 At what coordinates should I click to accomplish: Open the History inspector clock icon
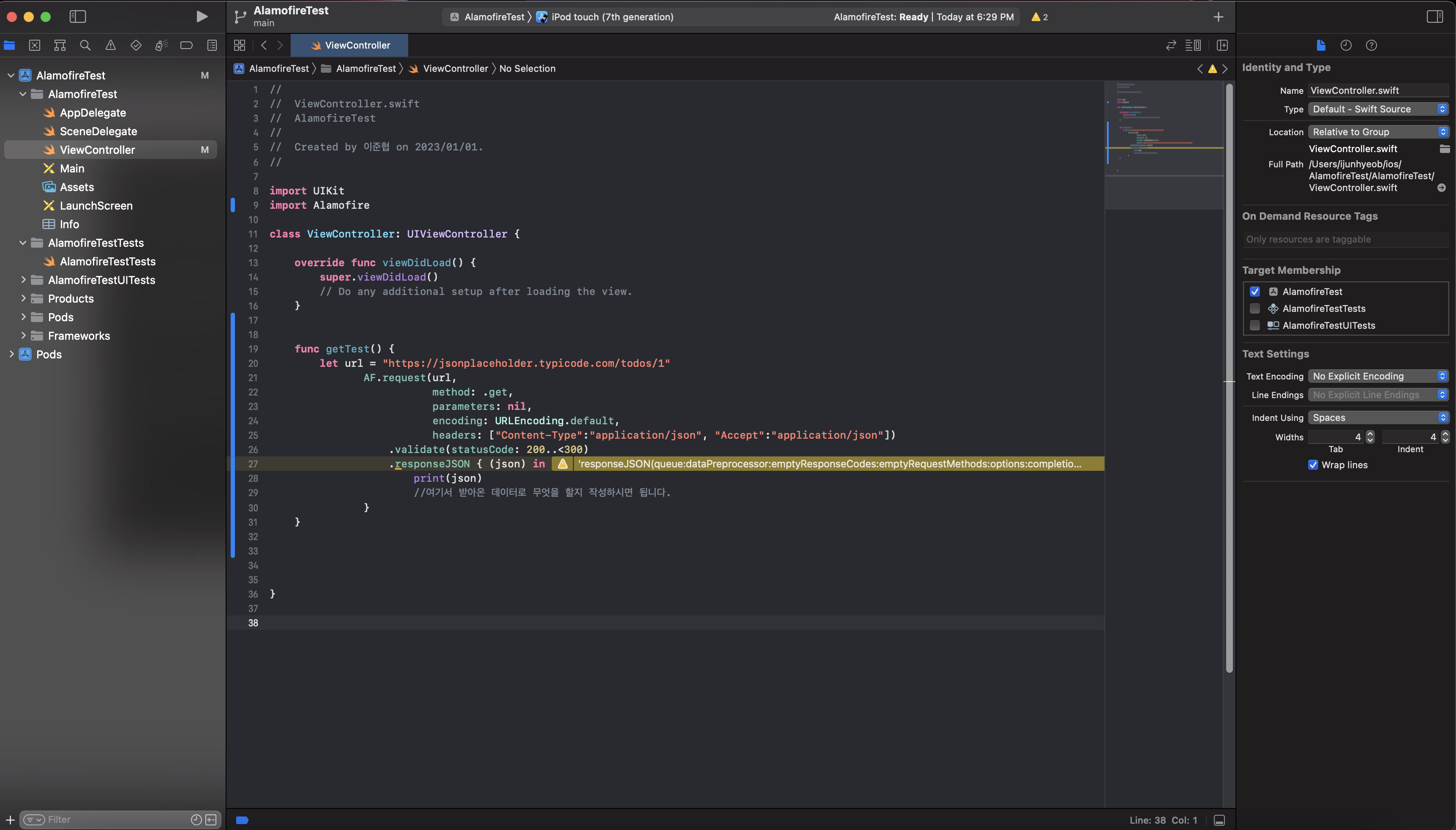(1346, 45)
